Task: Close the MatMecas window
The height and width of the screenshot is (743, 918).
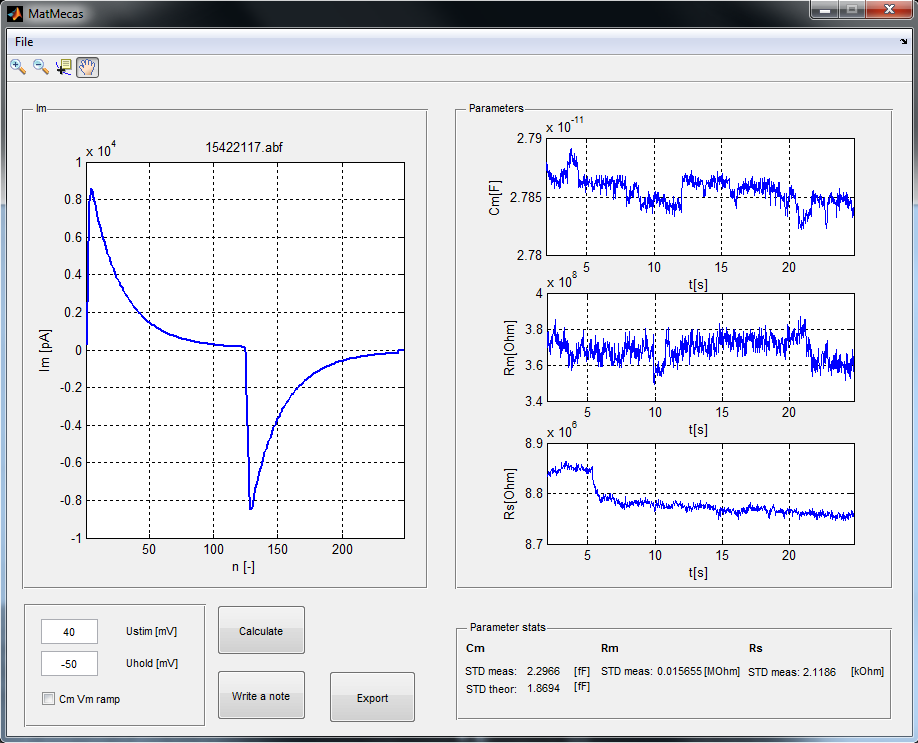Action: click(889, 10)
